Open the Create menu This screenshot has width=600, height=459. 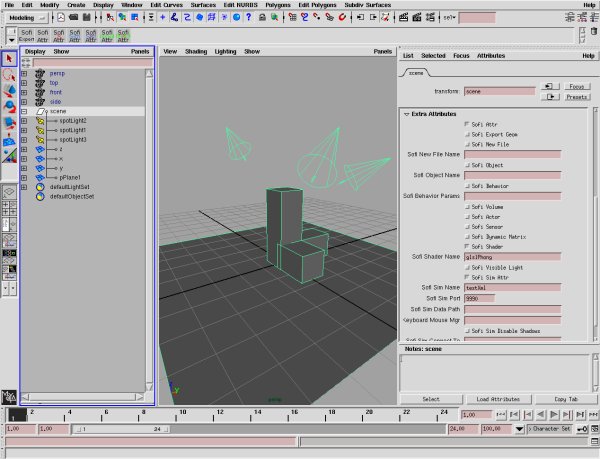pyautogui.click(x=76, y=5)
